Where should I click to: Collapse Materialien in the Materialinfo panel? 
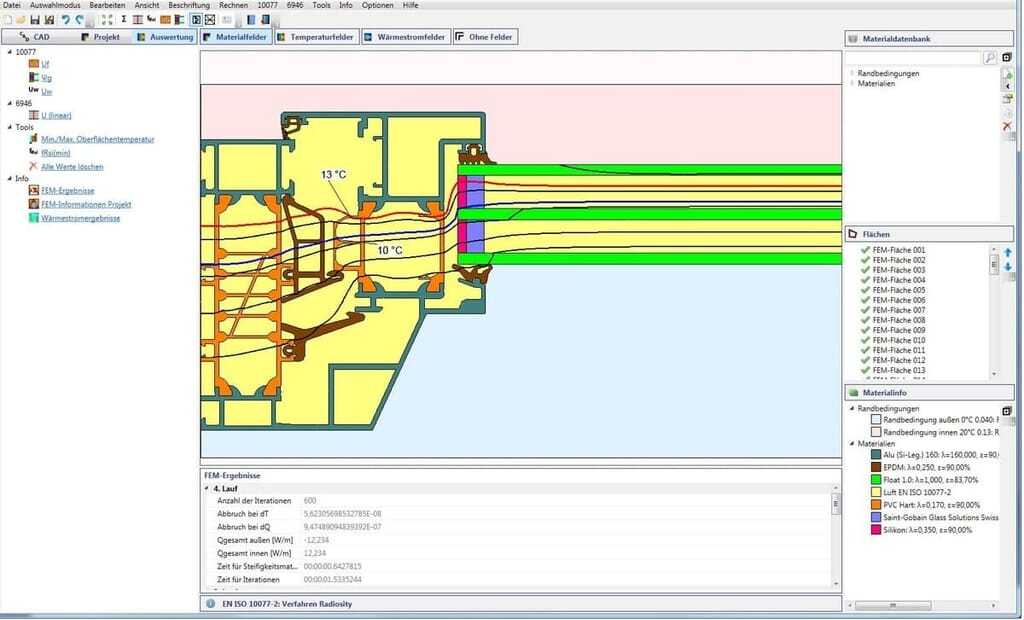(852, 443)
